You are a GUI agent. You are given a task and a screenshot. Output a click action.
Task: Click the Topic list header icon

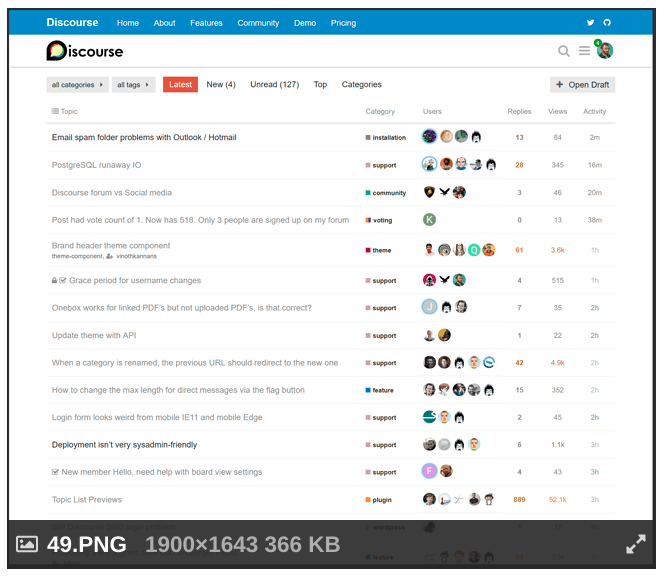click(55, 111)
